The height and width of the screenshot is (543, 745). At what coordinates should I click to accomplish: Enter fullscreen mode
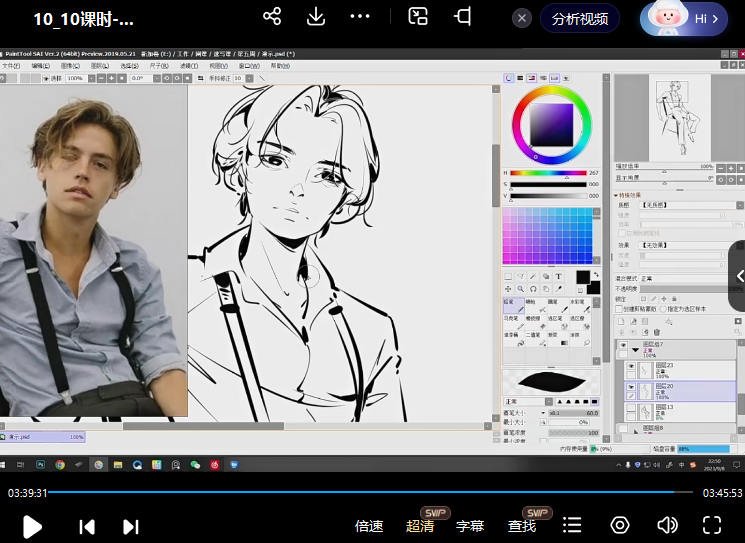[x=711, y=526]
